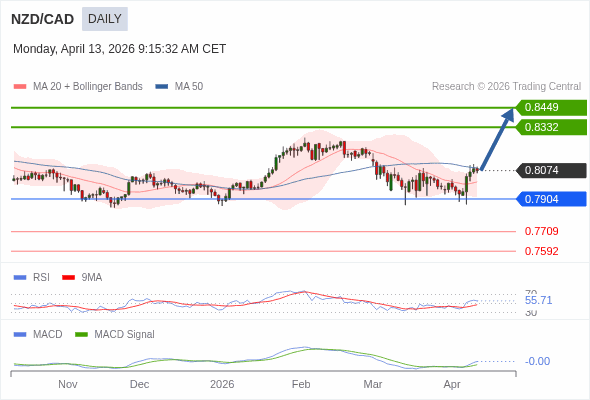Image resolution: width=590 pixels, height=400 pixels.
Task: Click the Feb label on time axis
Action: 301,384
